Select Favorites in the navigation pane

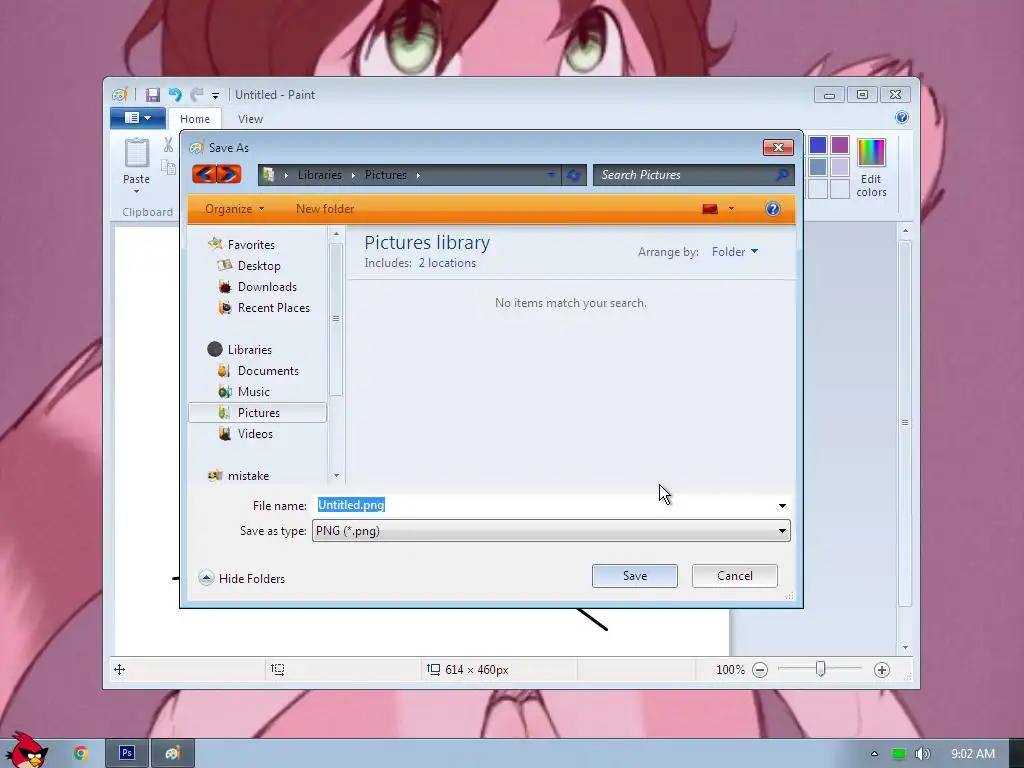click(x=251, y=245)
